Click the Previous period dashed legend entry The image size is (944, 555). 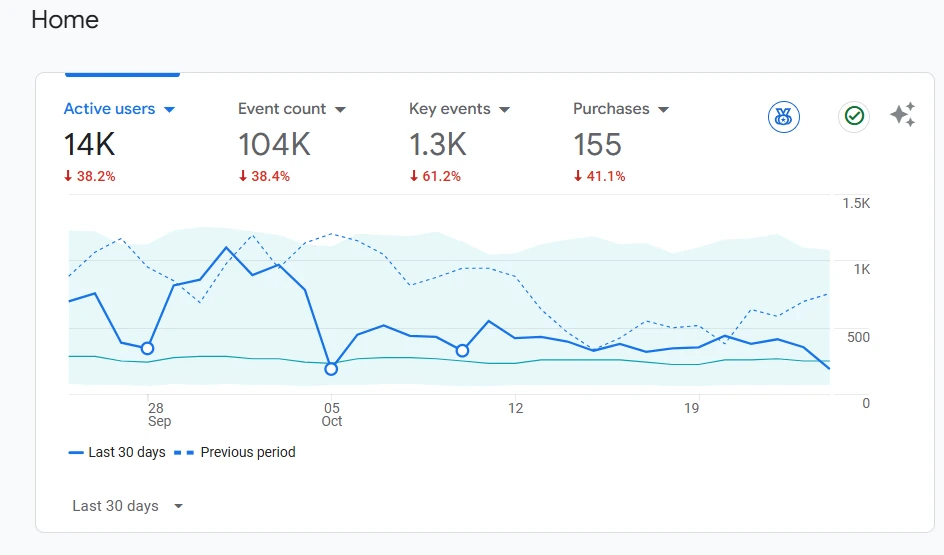237,452
